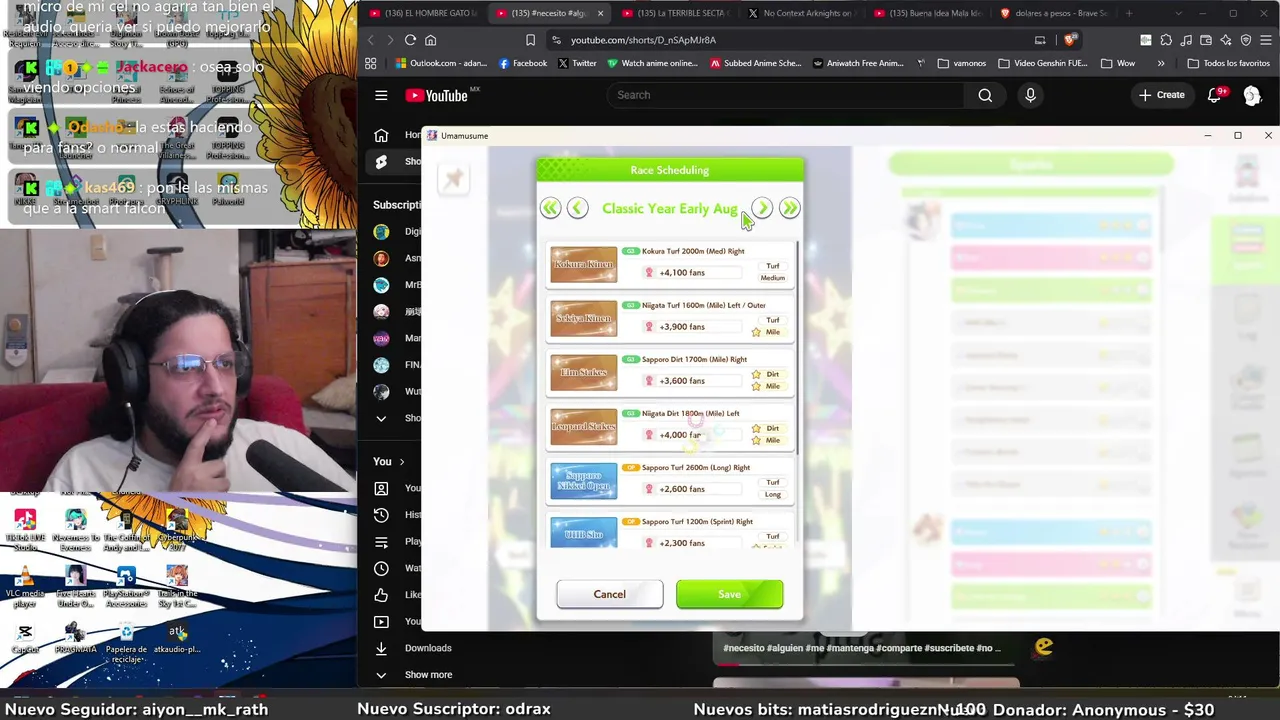Viewport: 1280px width, 720px height.
Task: Open Liked videos thumbs-up icon in sidebar
Action: pos(381,595)
